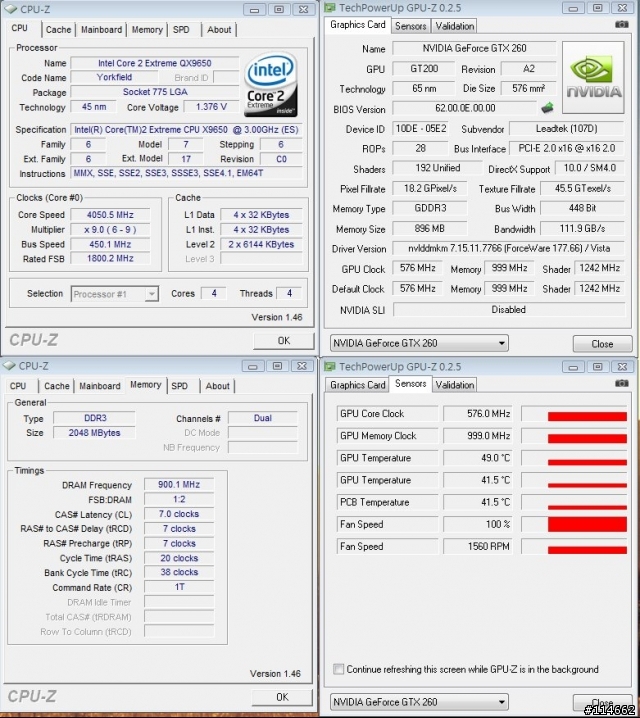Click the FSB:DRAM value 1:2
Screen dimensions: 640x718
pos(179,499)
